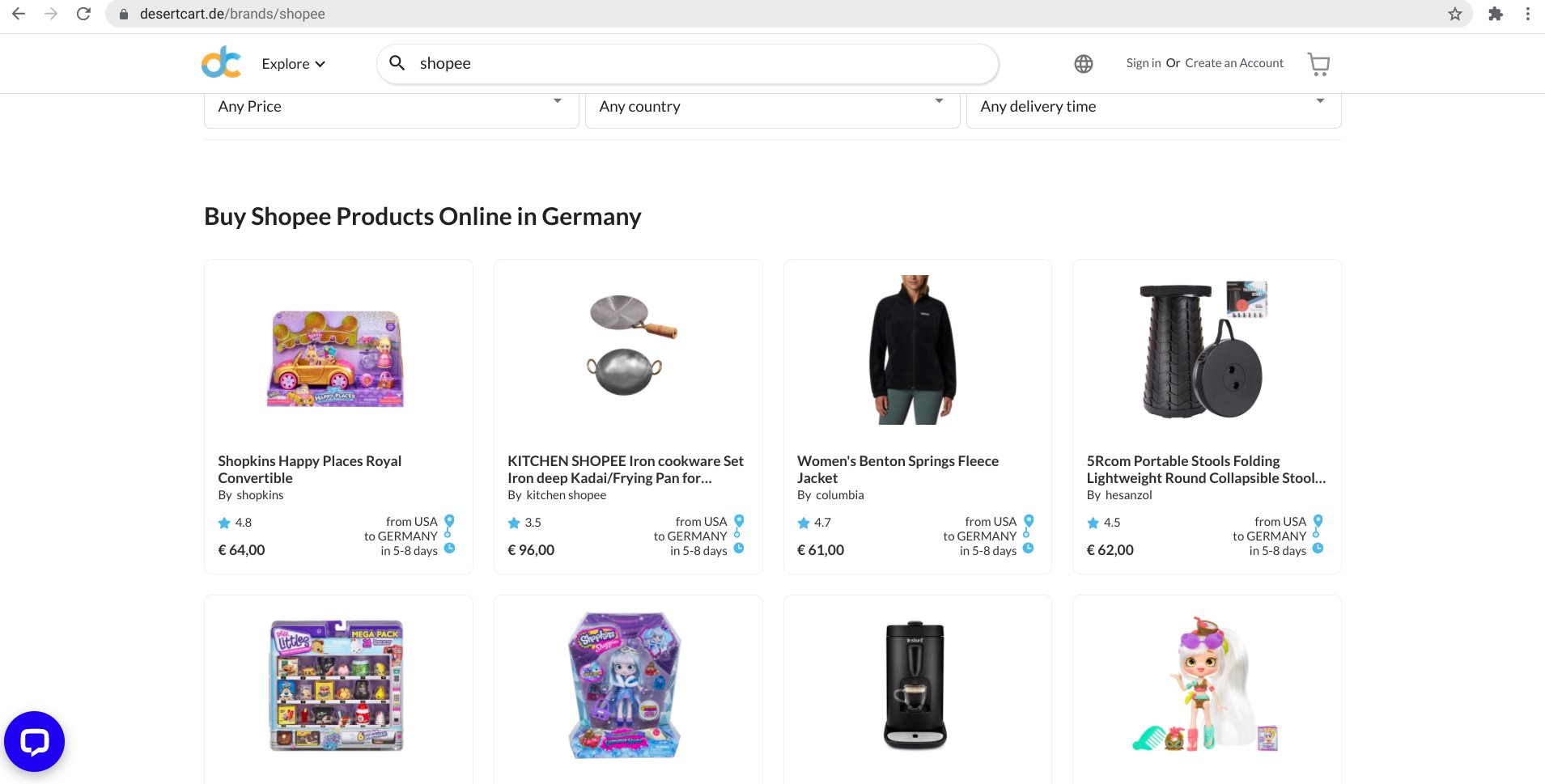Open the Littles Mega Pack product image
The image size is (1545, 784).
pyautogui.click(x=336, y=685)
